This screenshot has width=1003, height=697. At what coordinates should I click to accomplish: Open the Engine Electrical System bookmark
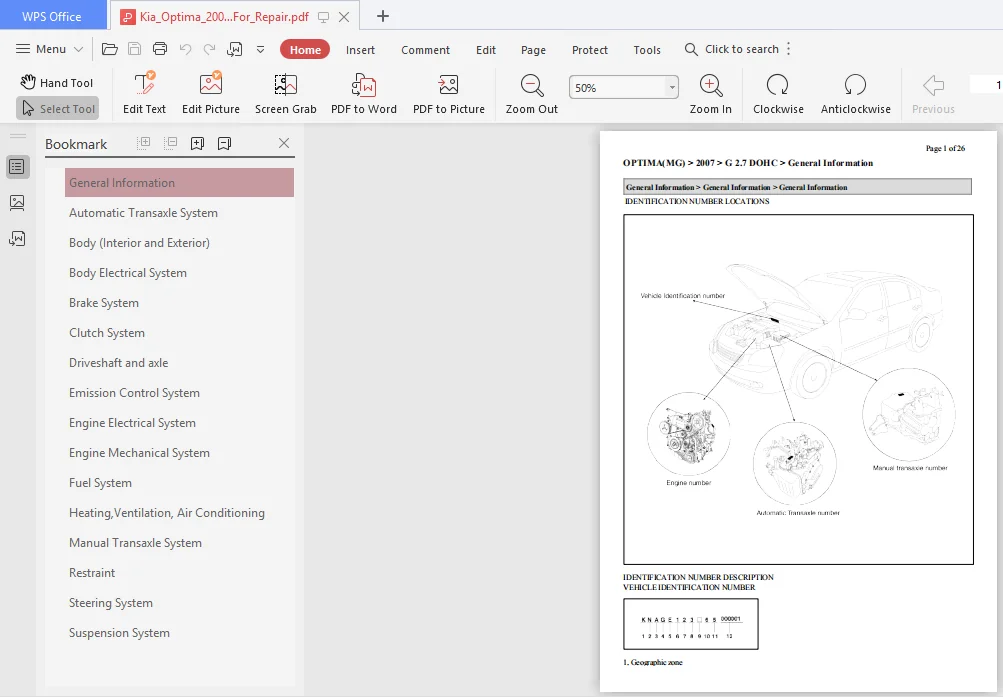[x=132, y=423]
